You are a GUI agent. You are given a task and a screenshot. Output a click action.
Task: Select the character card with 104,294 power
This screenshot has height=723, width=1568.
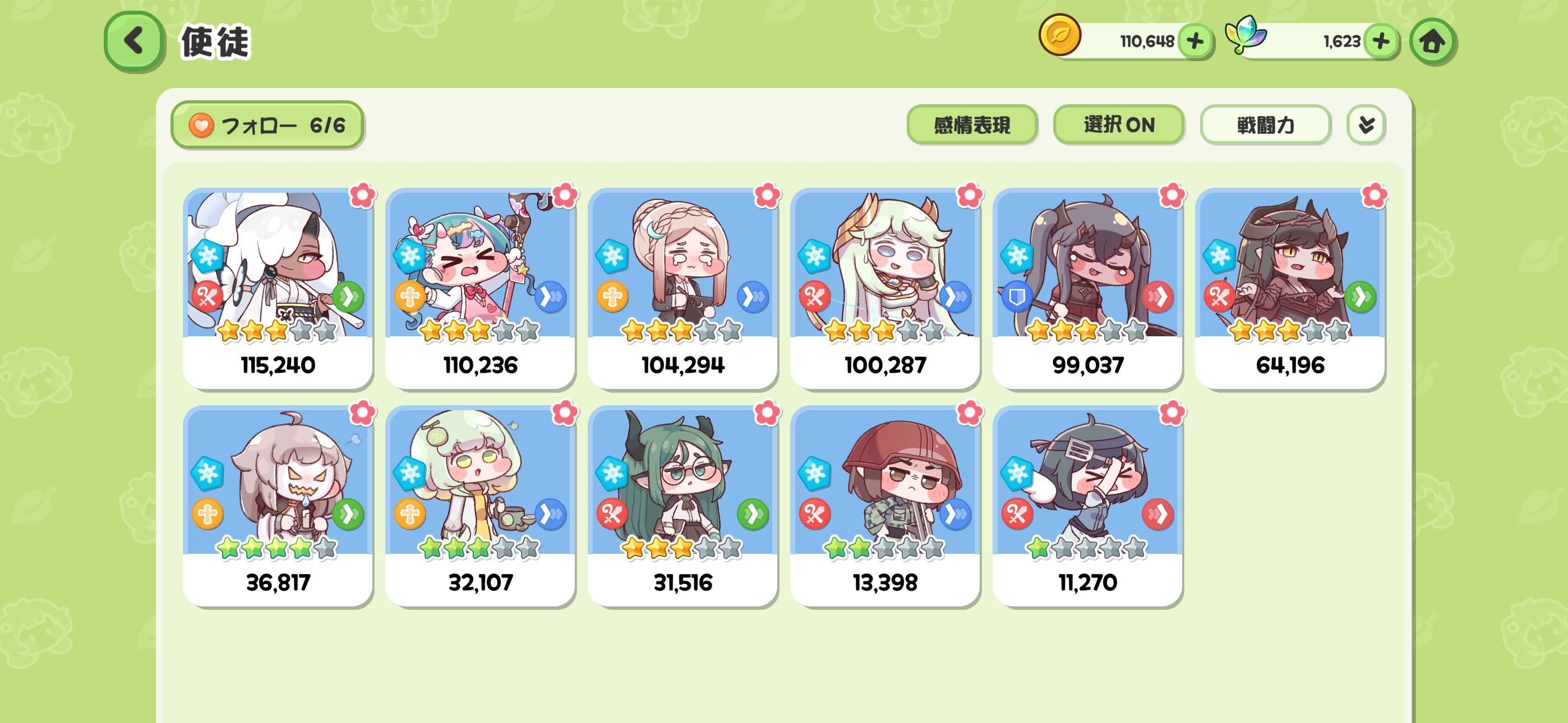[682, 288]
